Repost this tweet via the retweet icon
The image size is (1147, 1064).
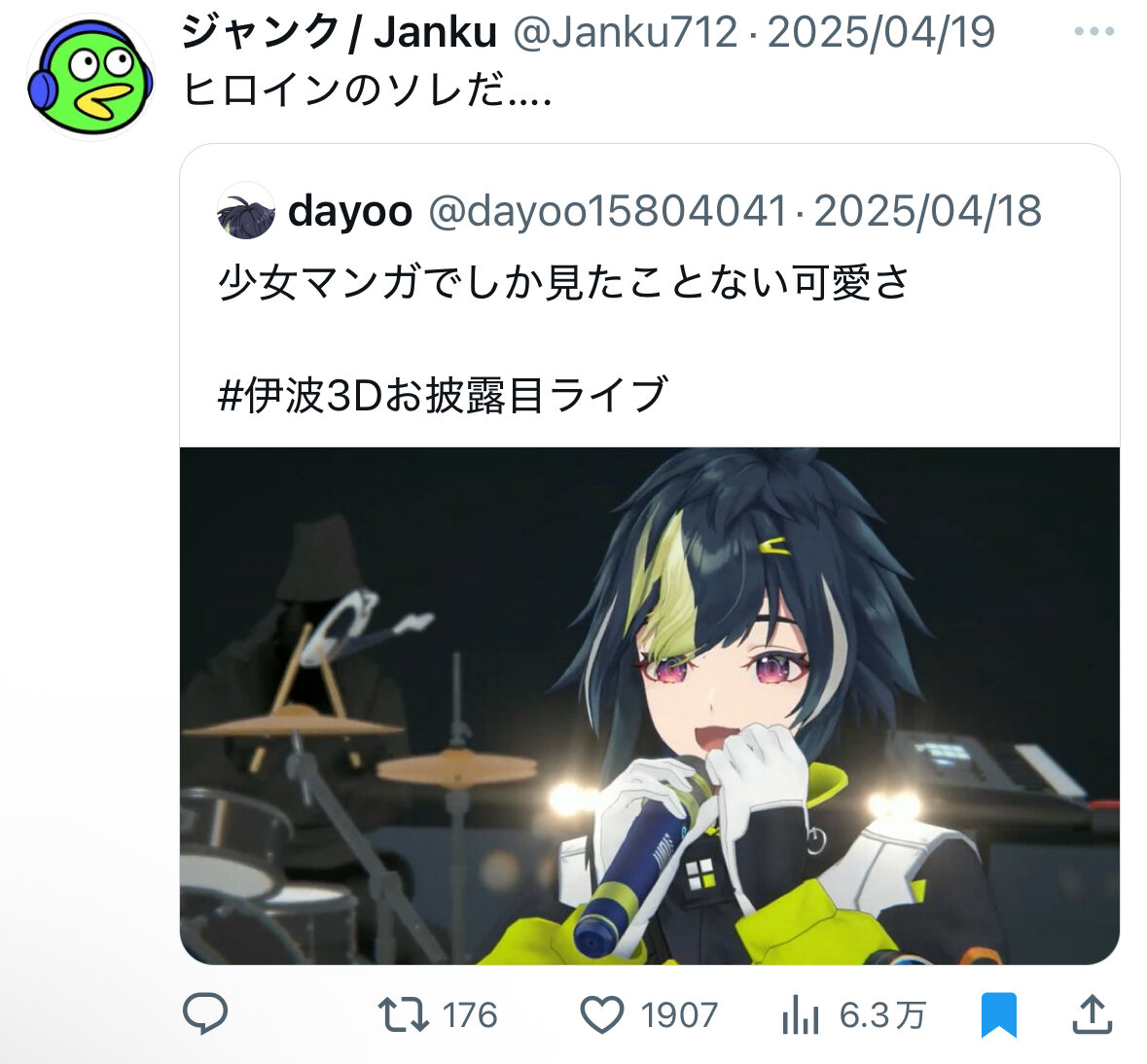click(403, 1015)
